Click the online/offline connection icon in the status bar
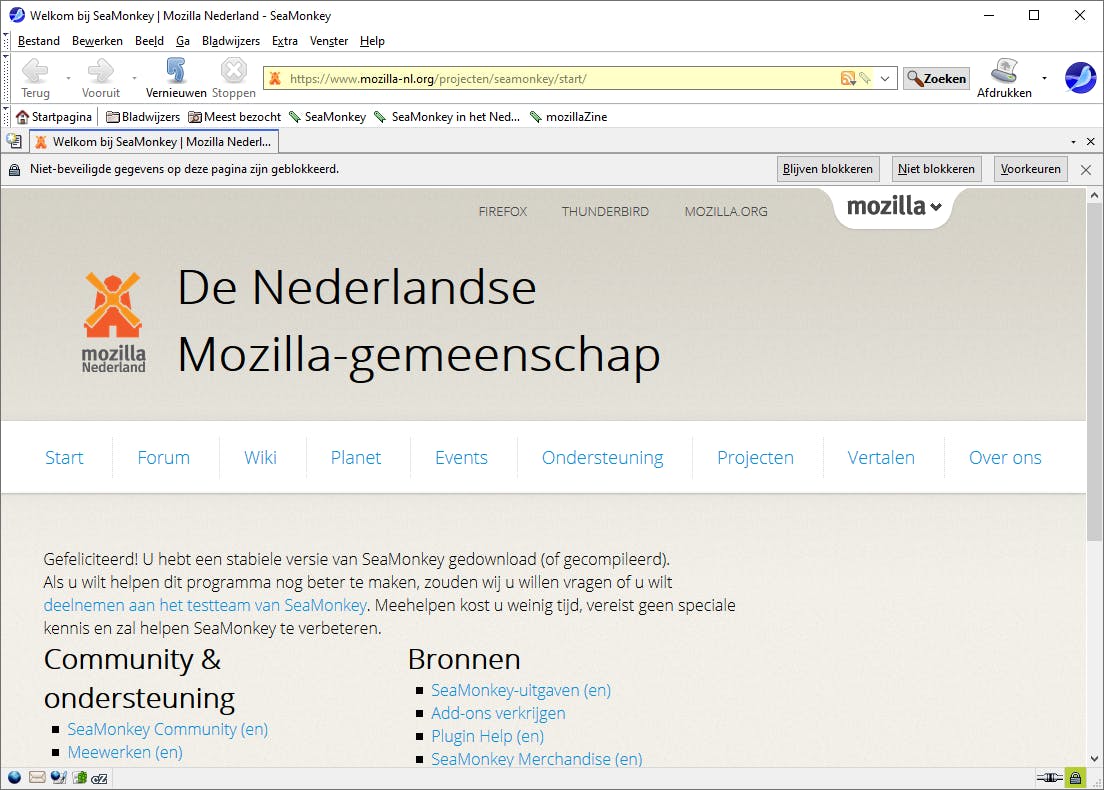Viewport: 1104px width, 790px height. (1049, 777)
